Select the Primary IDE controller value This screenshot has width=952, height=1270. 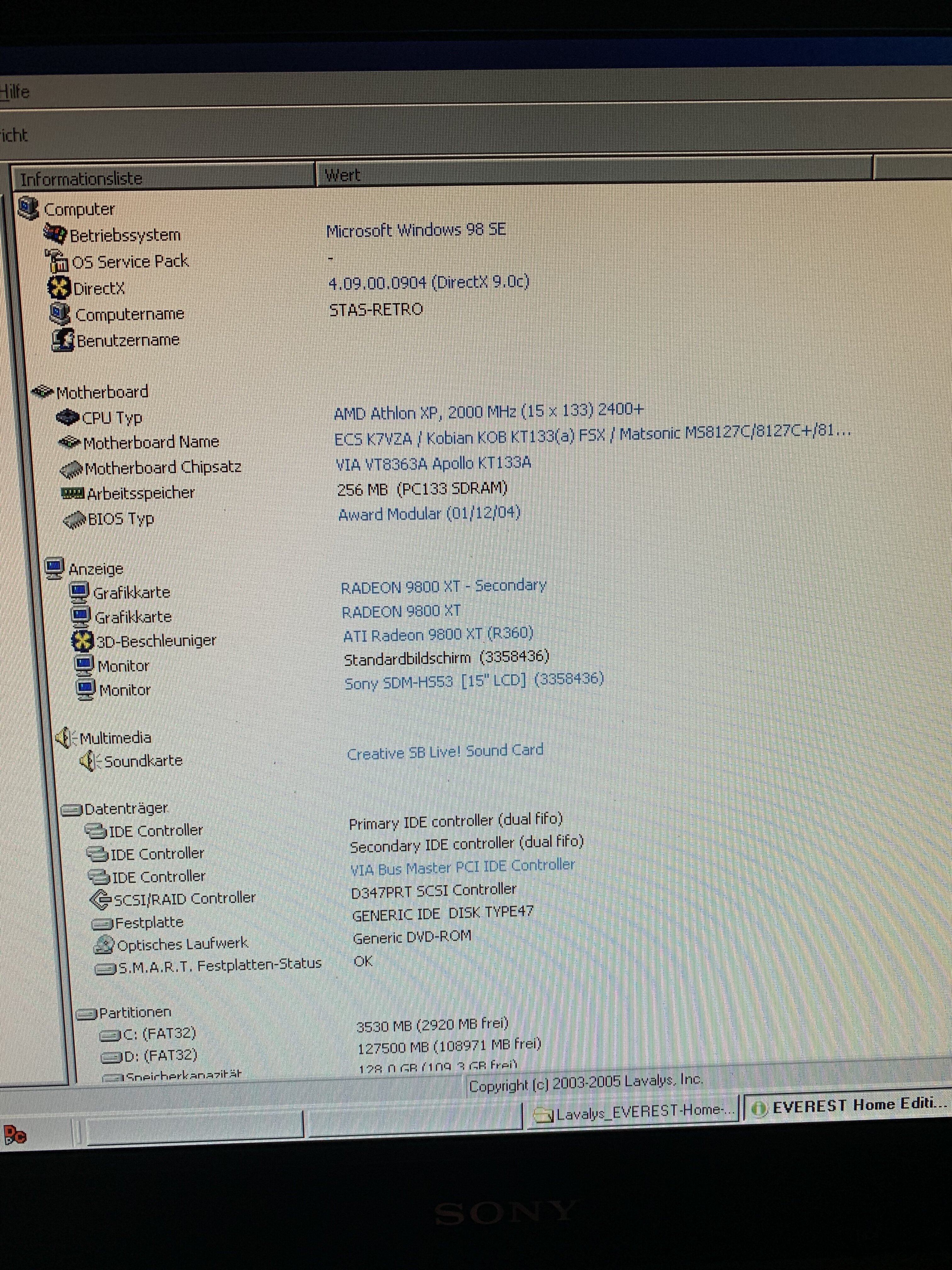456,821
